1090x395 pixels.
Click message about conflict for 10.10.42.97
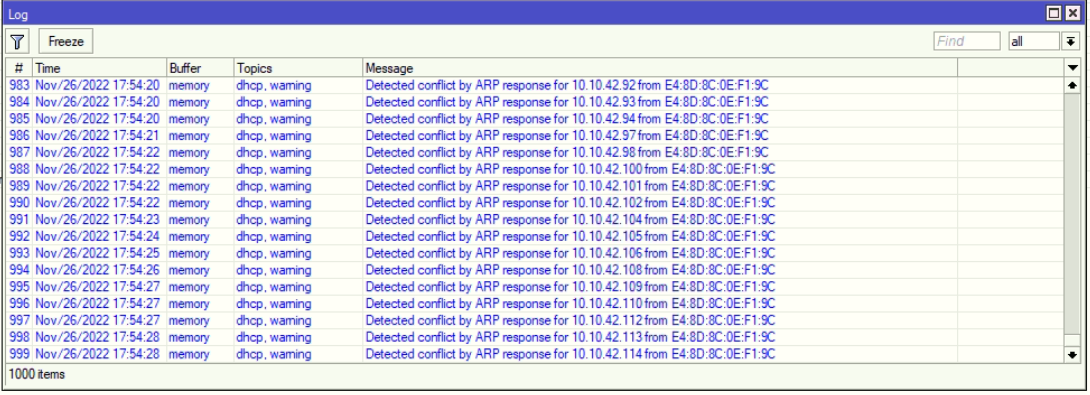[567, 136]
